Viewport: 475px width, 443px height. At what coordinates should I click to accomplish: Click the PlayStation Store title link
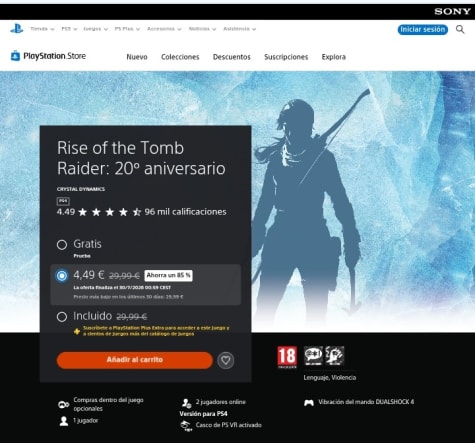(x=54, y=56)
